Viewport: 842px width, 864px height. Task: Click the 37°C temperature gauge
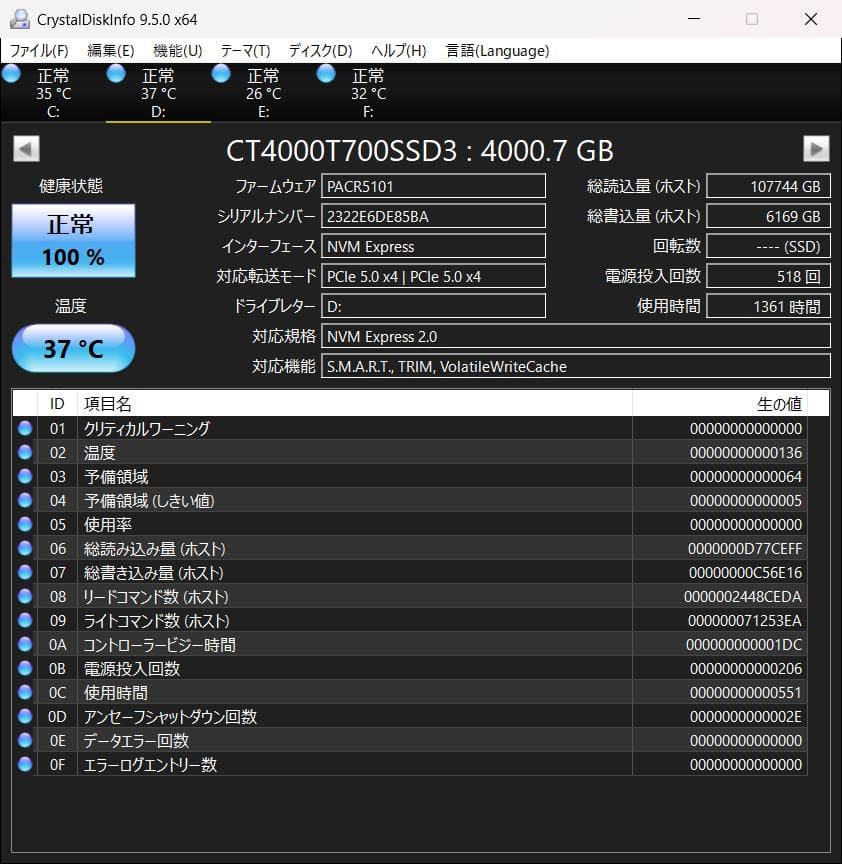point(72,348)
